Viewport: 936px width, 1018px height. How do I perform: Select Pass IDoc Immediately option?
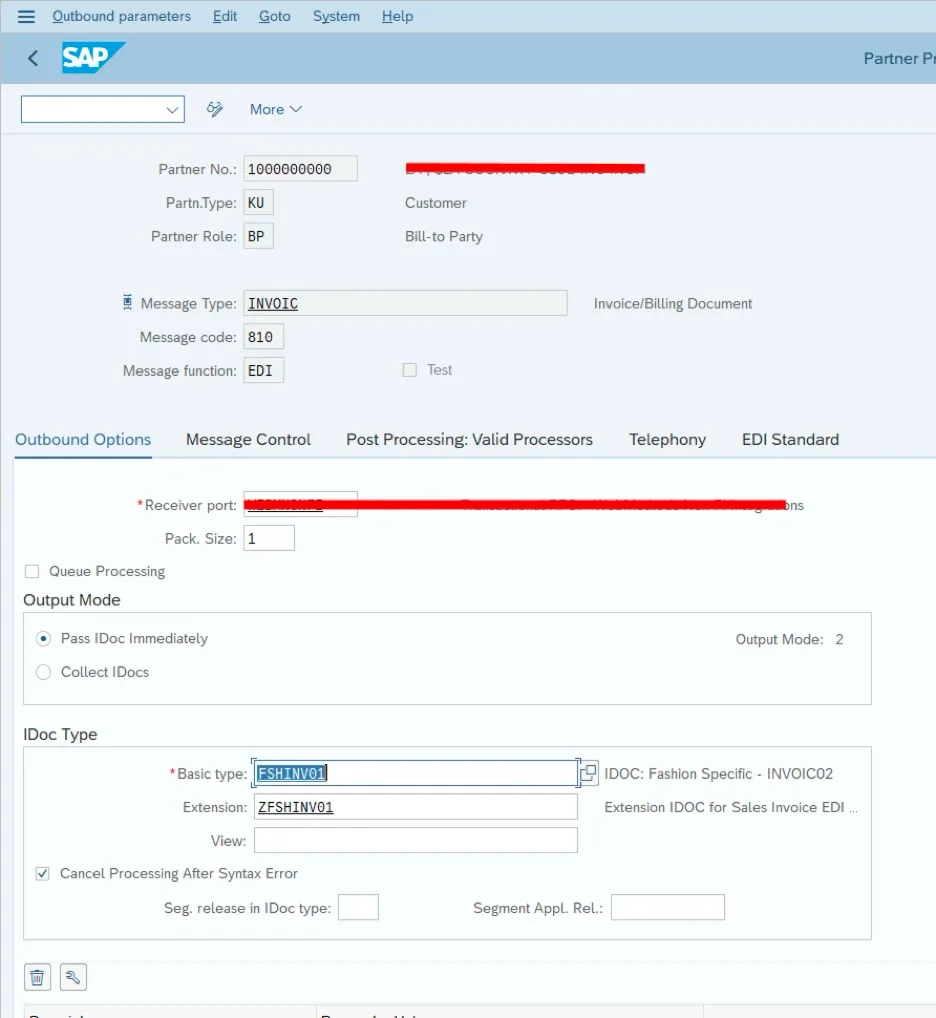(x=43, y=638)
